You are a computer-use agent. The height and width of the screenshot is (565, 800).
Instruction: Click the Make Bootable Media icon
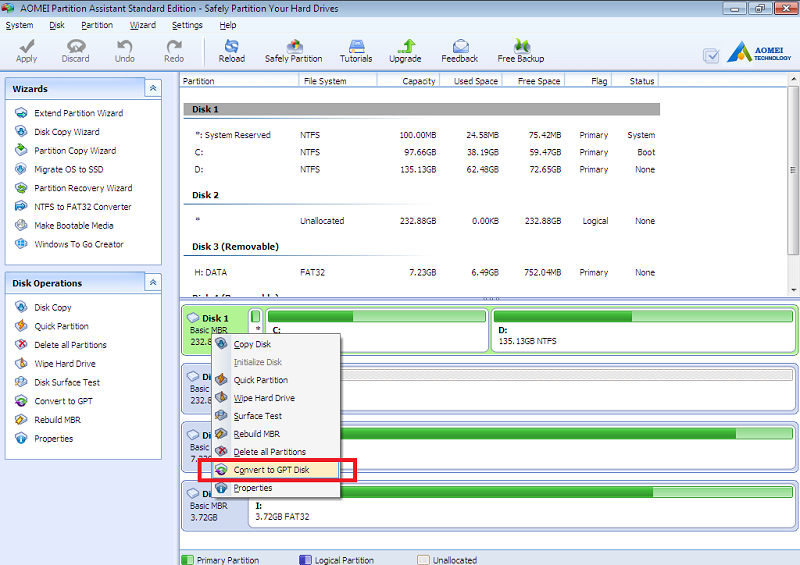tap(21, 225)
